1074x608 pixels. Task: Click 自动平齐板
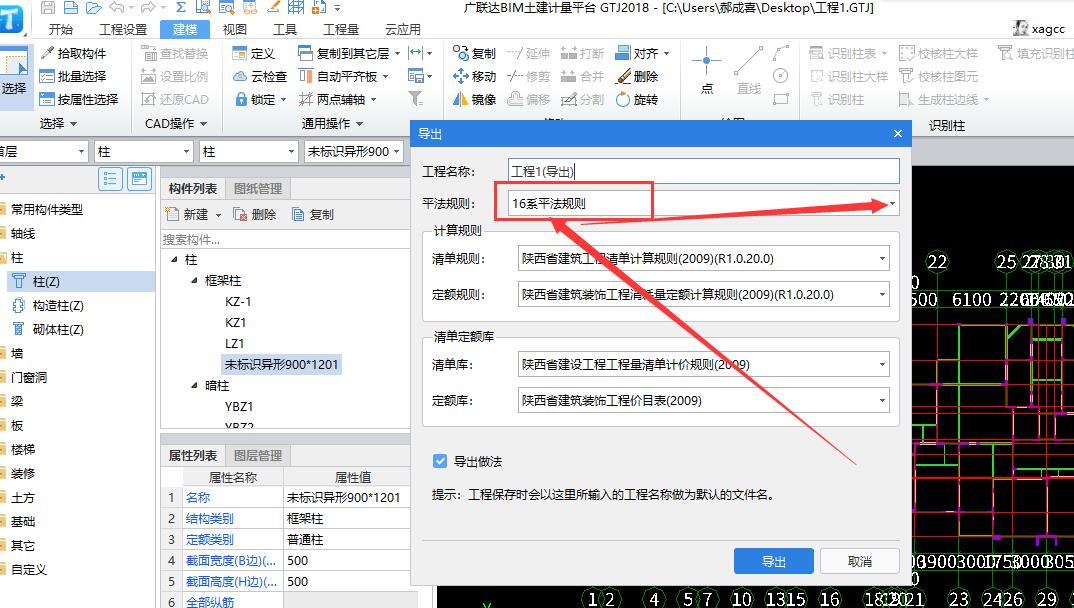(x=344, y=76)
